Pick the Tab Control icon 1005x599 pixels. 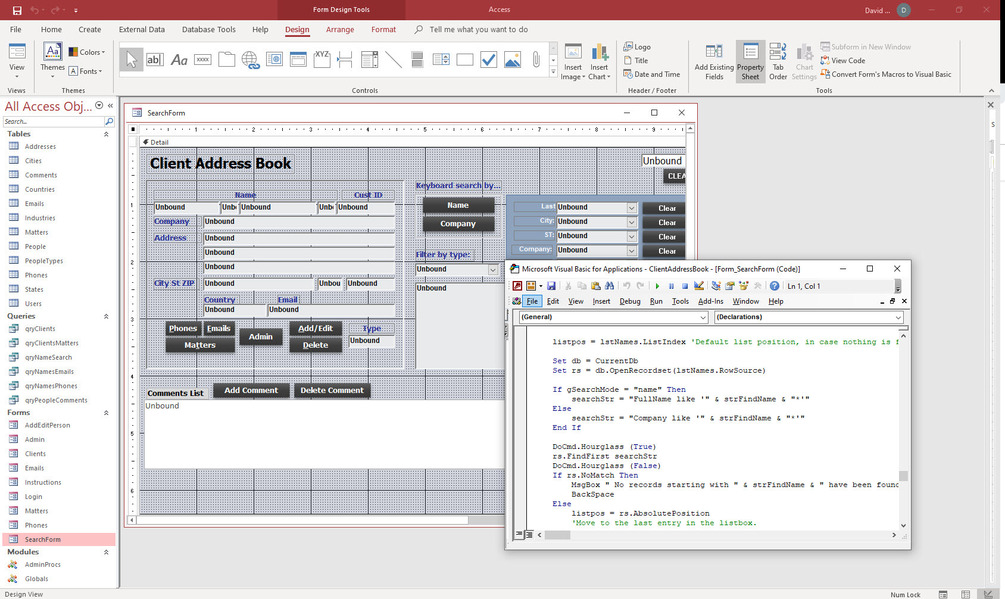click(x=227, y=60)
